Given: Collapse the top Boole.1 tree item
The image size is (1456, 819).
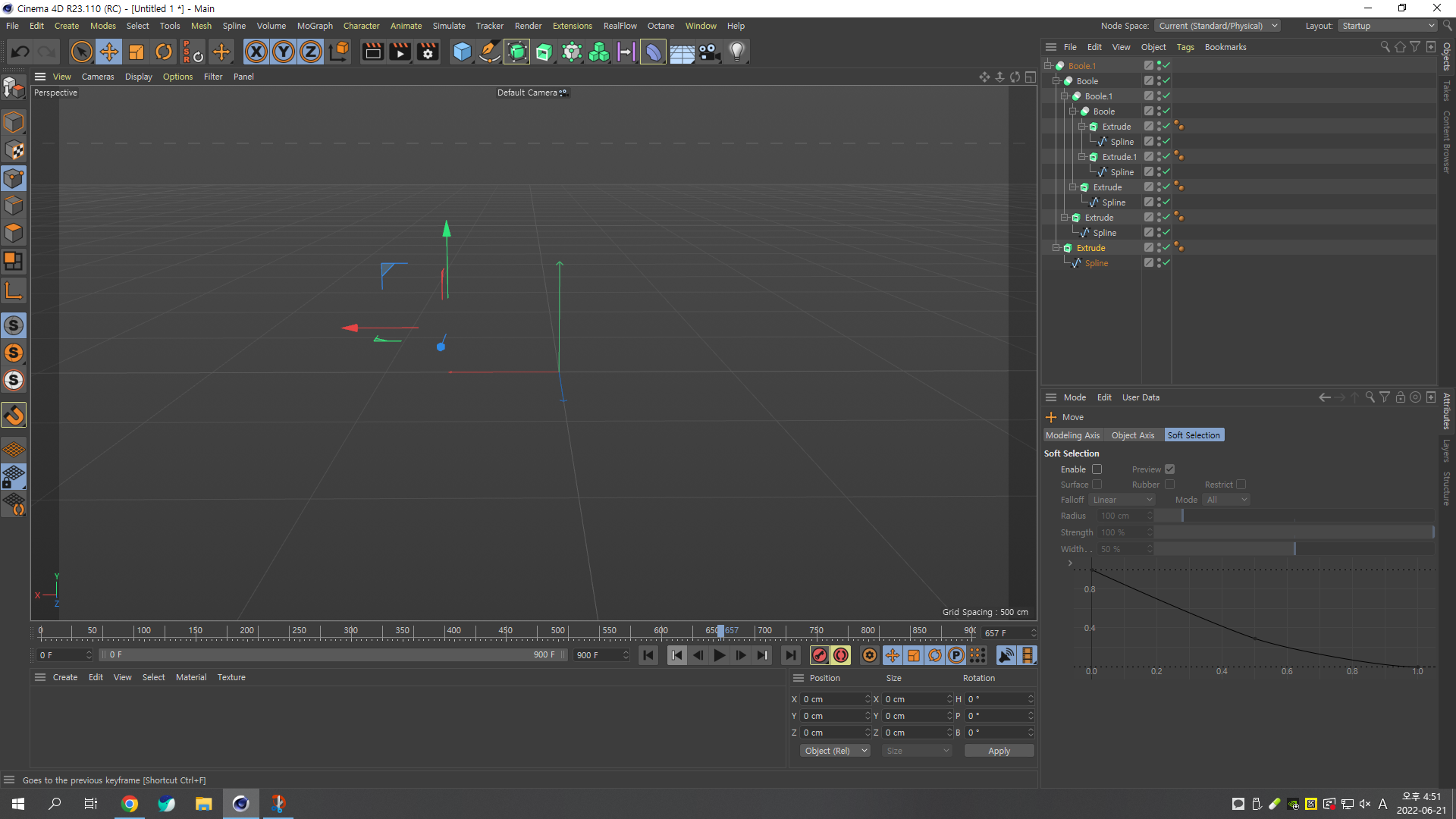Looking at the screenshot, I should coord(1047,66).
